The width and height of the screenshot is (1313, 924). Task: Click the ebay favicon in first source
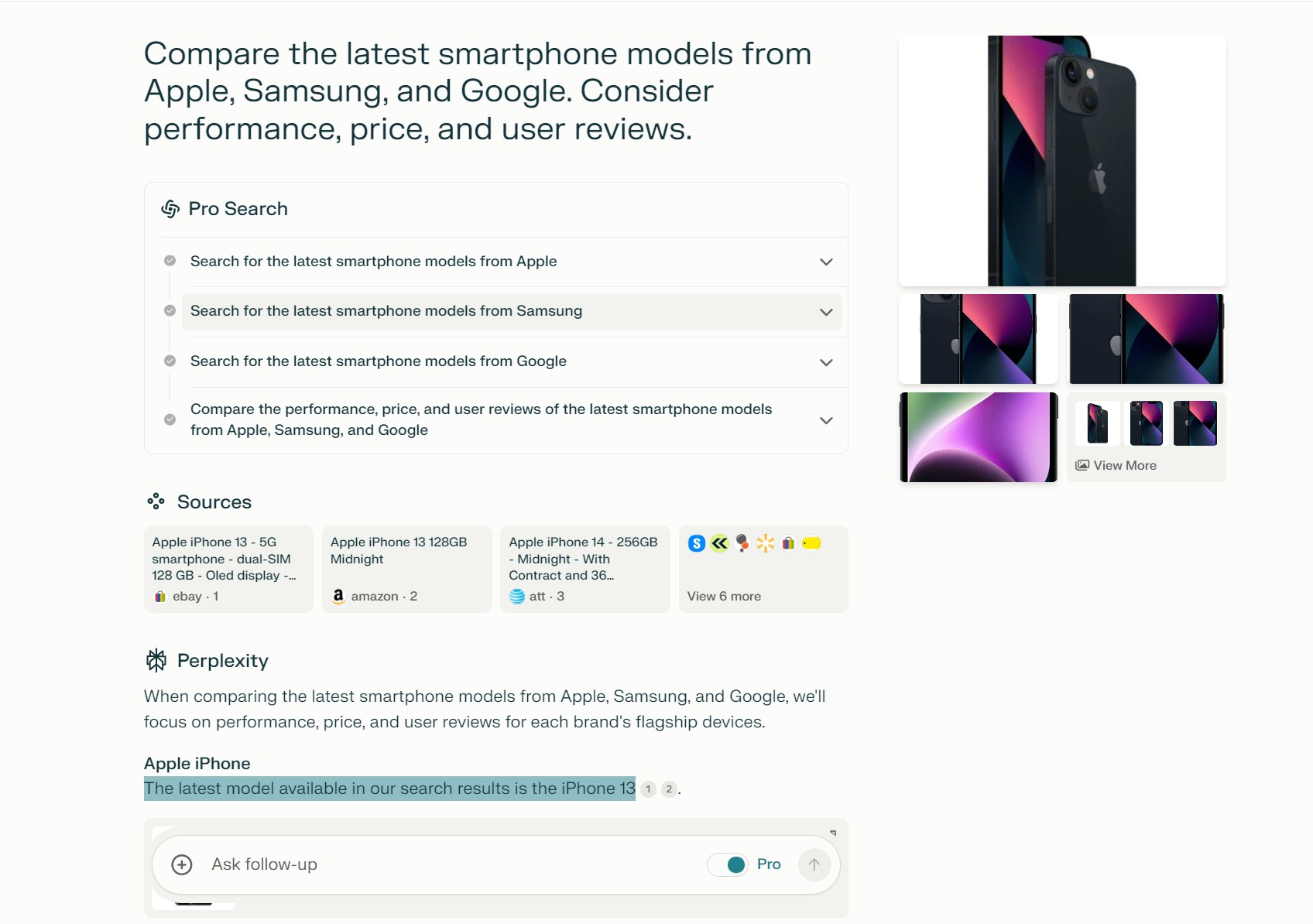pyautogui.click(x=160, y=596)
